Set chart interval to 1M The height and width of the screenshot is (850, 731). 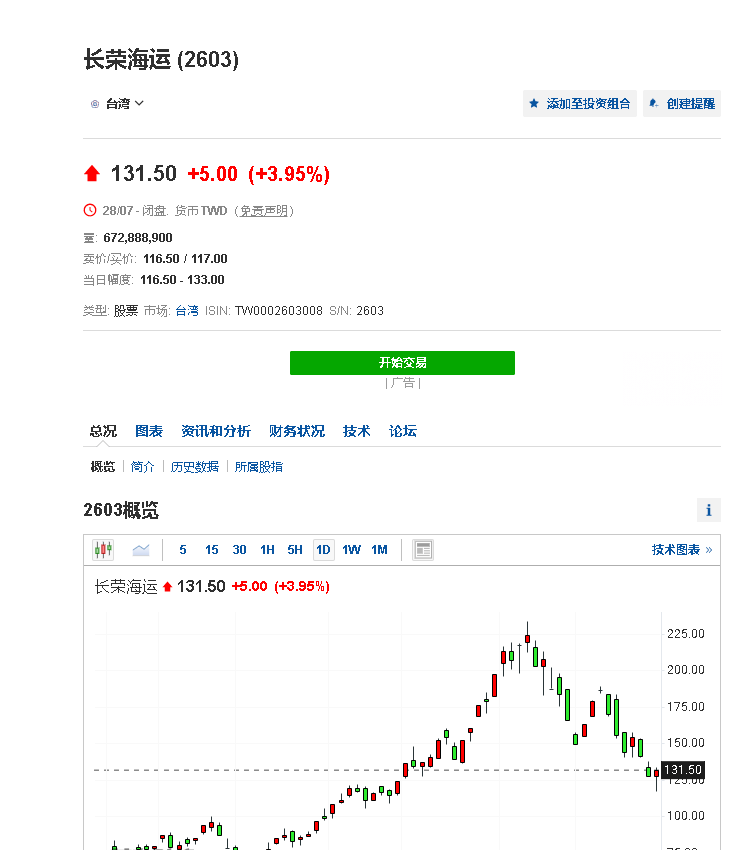[379, 549]
